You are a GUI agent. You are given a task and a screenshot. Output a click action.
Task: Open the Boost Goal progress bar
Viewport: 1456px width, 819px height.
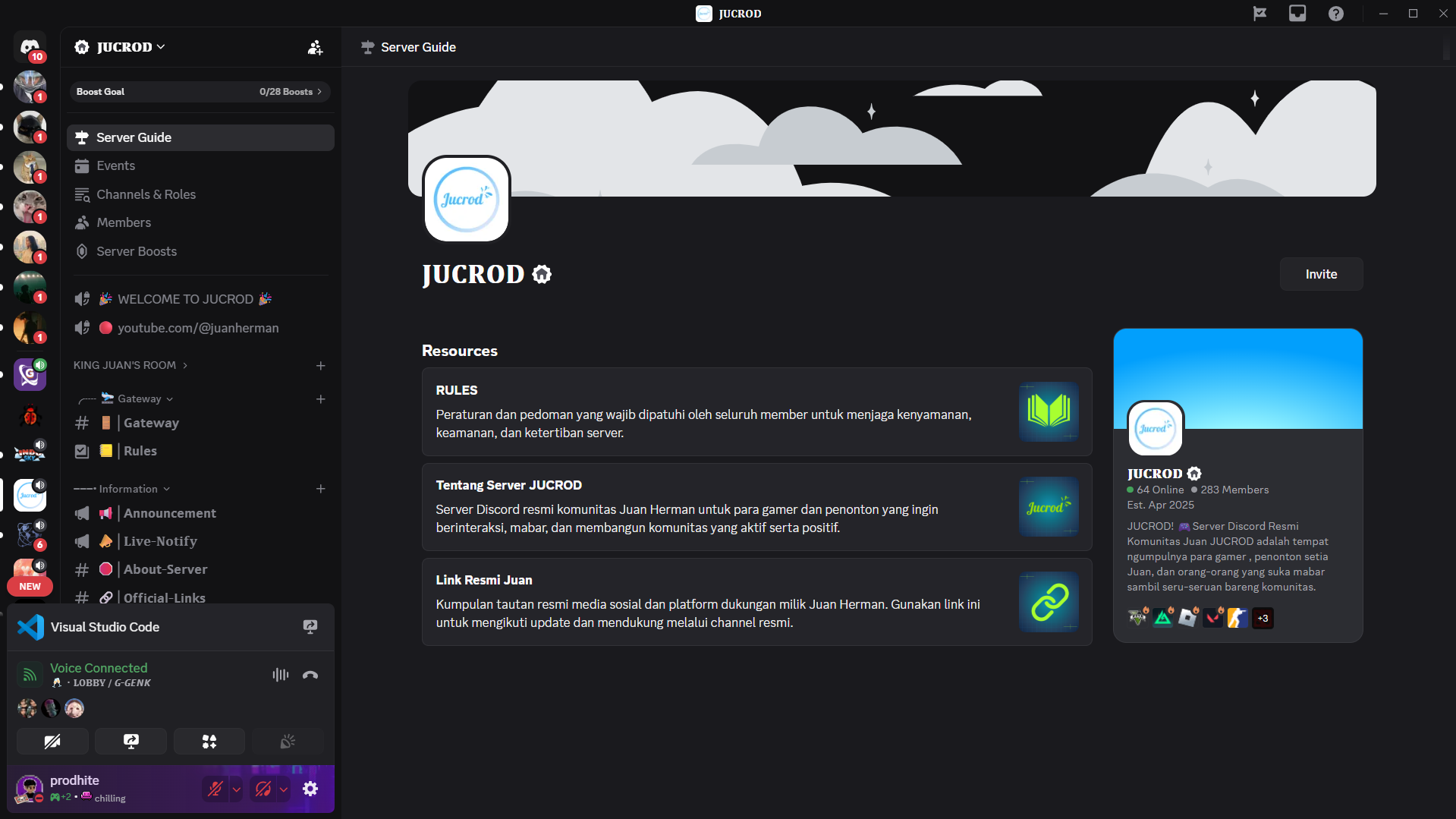(x=200, y=92)
